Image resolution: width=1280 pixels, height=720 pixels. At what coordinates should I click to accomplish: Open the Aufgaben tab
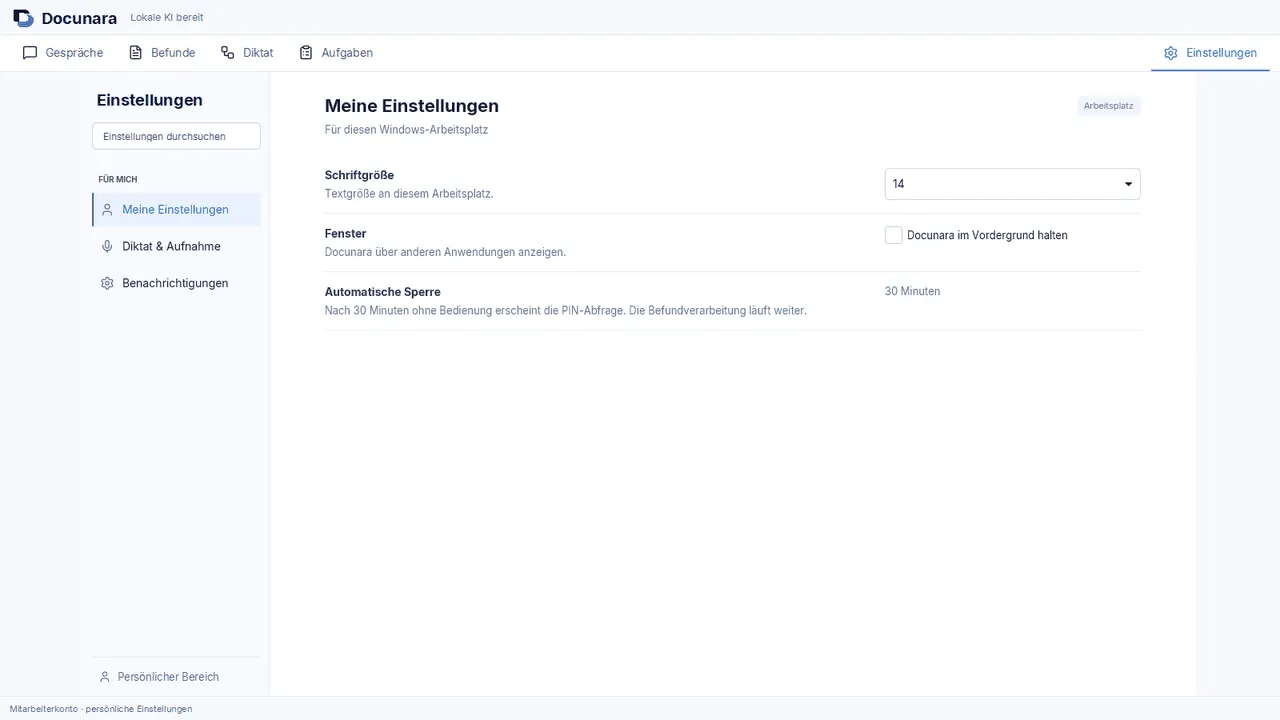tap(336, 53)
